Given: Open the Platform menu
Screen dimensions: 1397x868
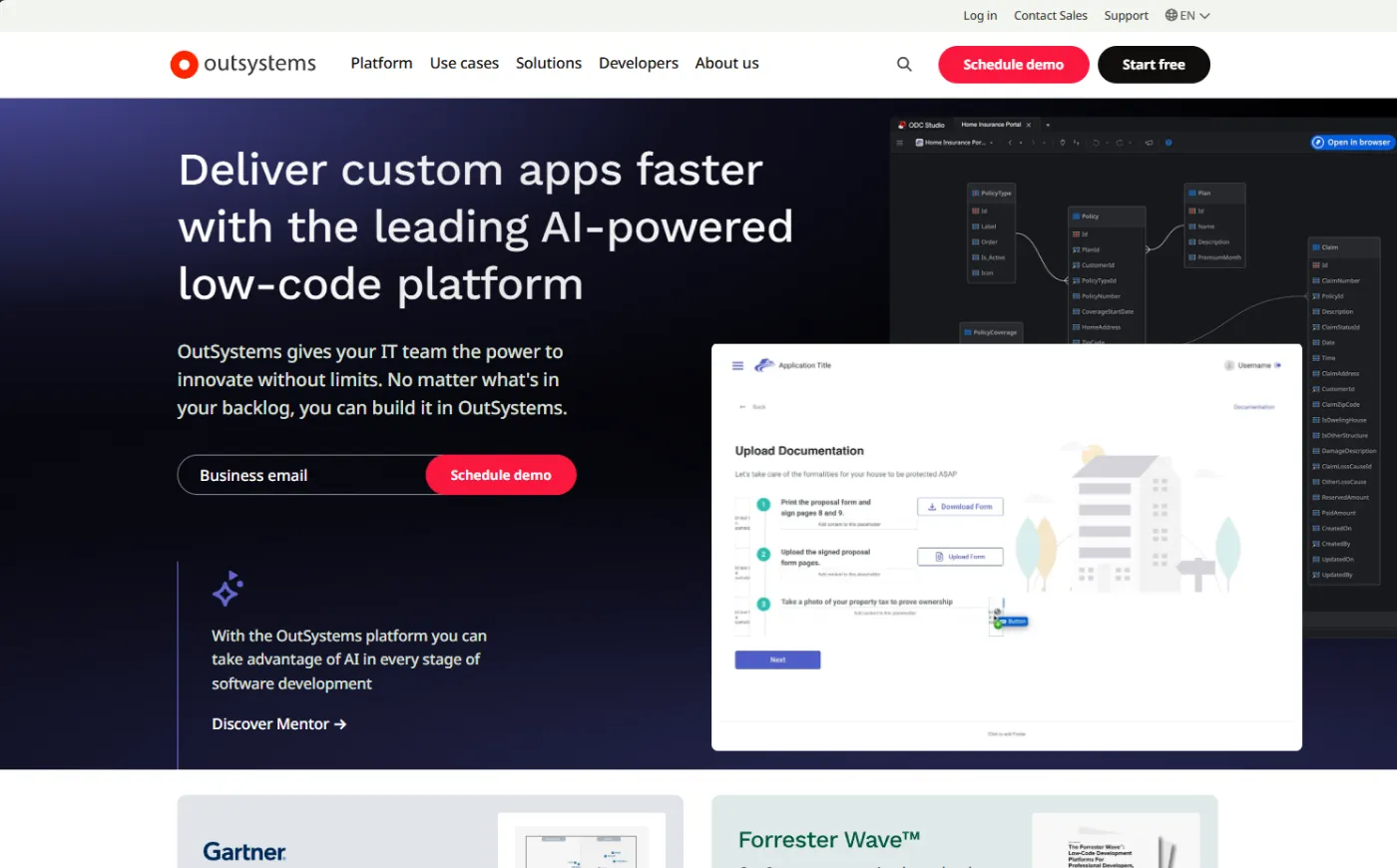Looking at the screenshot, I should (x=381, y=63).
